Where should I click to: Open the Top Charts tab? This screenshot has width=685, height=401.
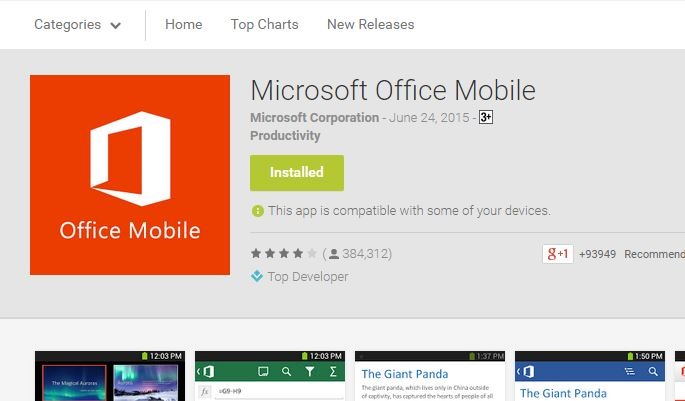[x=264, y=24]
